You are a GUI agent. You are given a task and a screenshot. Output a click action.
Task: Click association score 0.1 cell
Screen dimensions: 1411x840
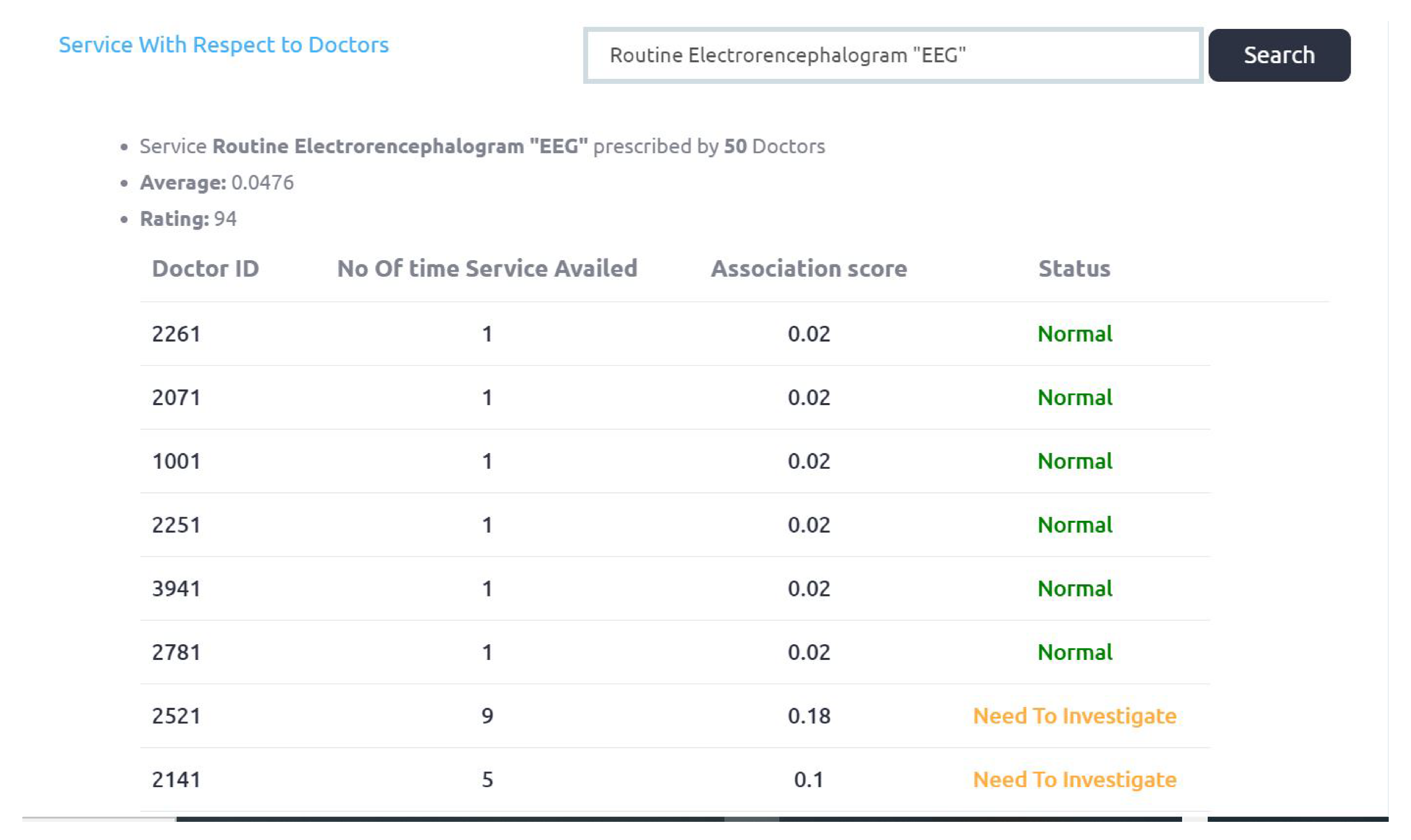tap(808, 779)
